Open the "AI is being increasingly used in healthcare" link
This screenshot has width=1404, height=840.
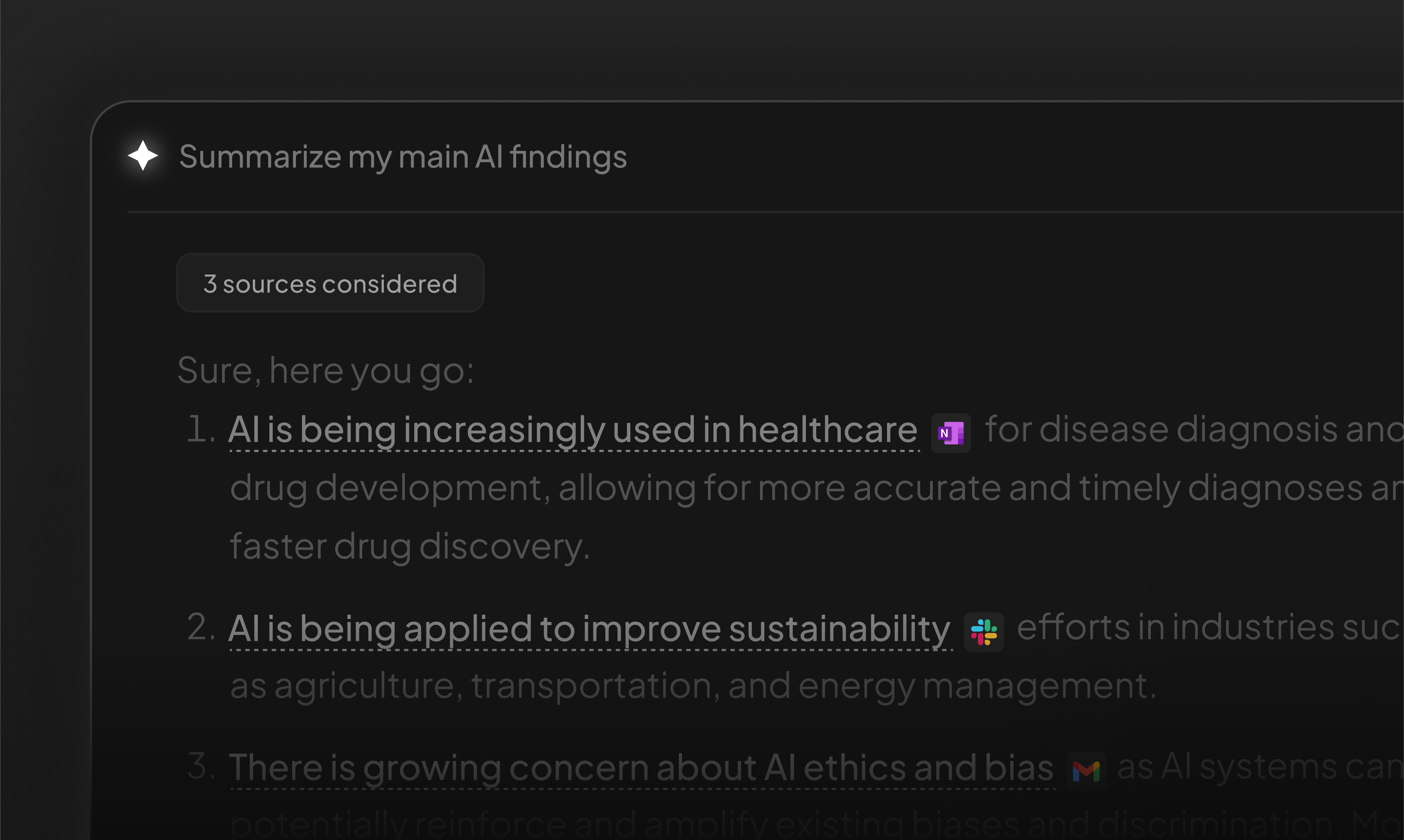(573, 430)
